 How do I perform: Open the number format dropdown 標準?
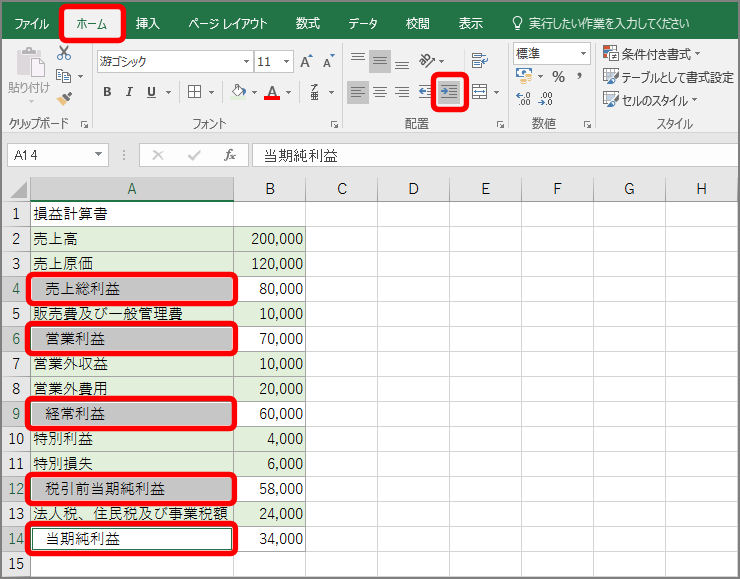pyautogui.click(x=583, y=53)
